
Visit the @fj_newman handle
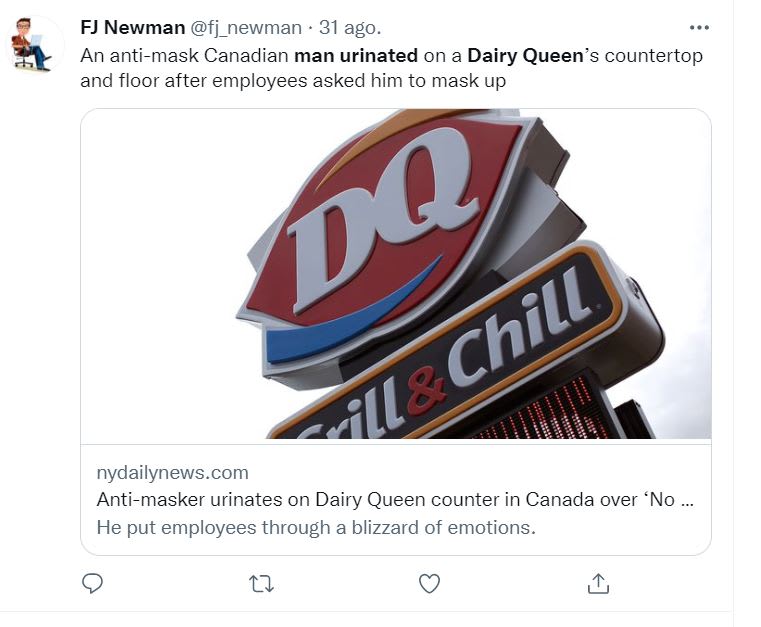coord(246,28)
